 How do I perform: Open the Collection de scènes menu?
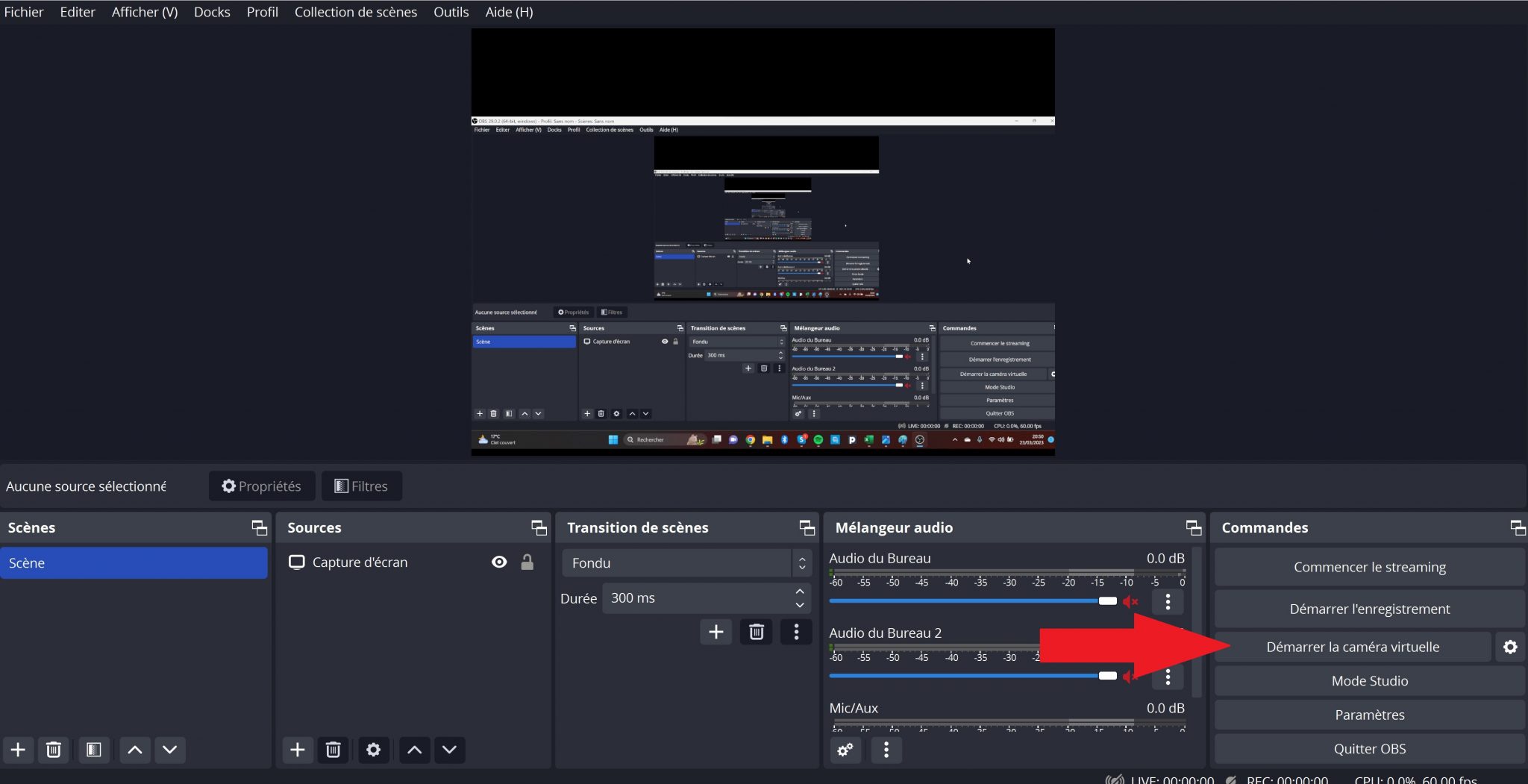[x=355, y=11]
